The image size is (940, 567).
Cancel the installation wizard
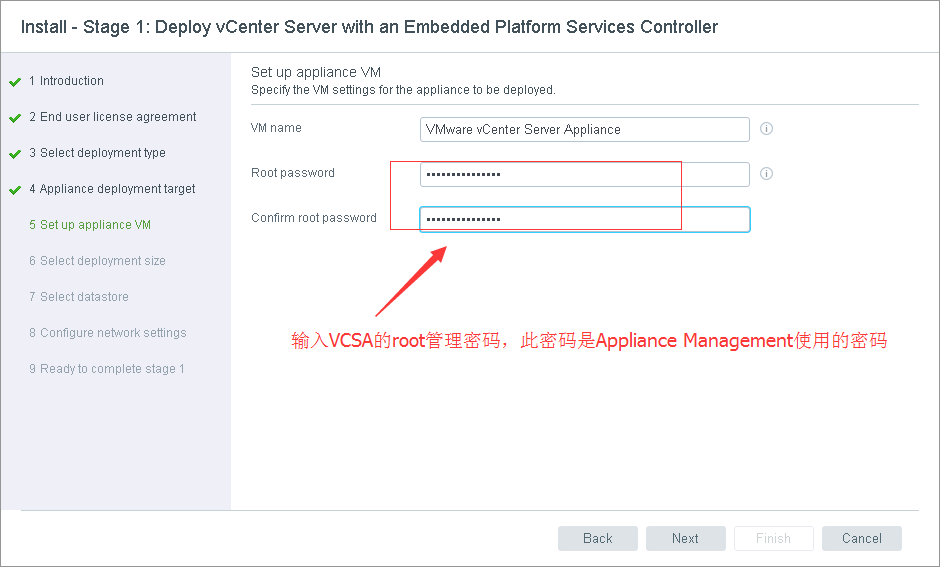[861, 538]
